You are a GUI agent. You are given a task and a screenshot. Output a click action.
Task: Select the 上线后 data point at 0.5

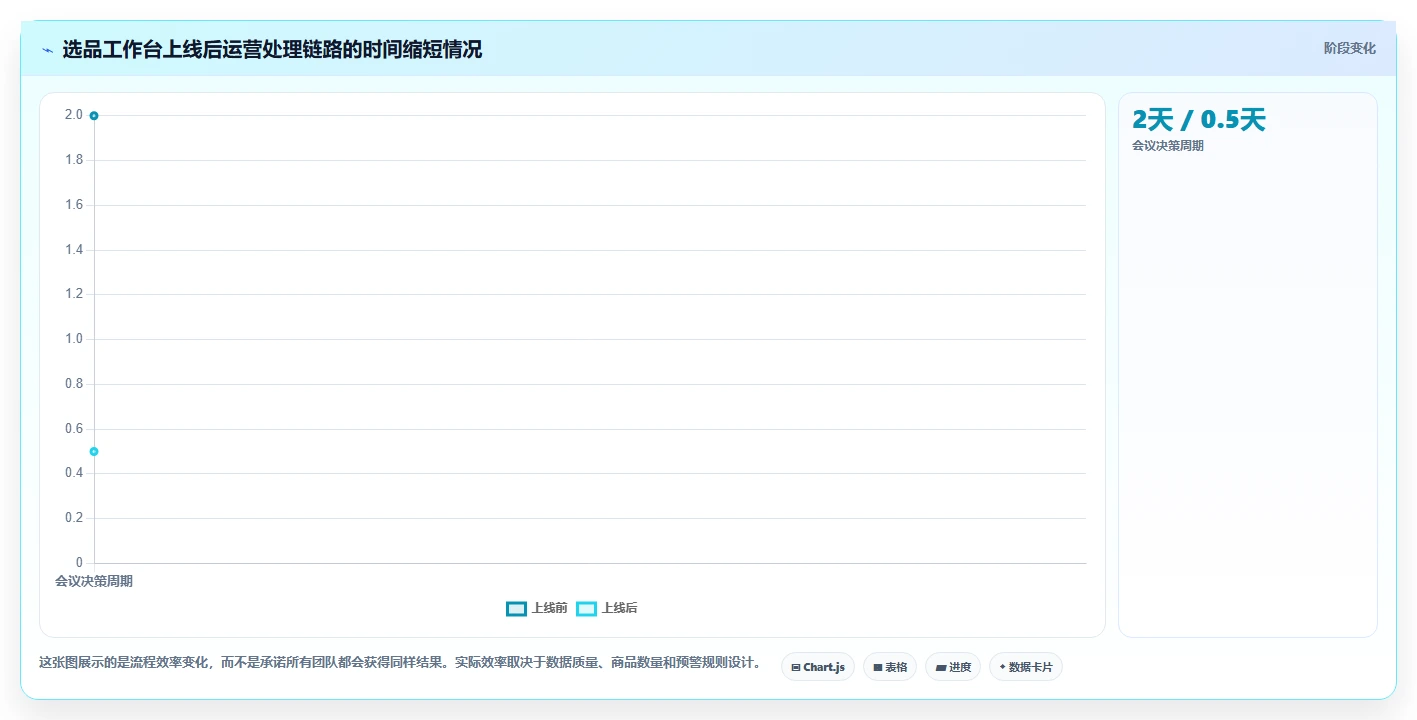pos(94,451)
